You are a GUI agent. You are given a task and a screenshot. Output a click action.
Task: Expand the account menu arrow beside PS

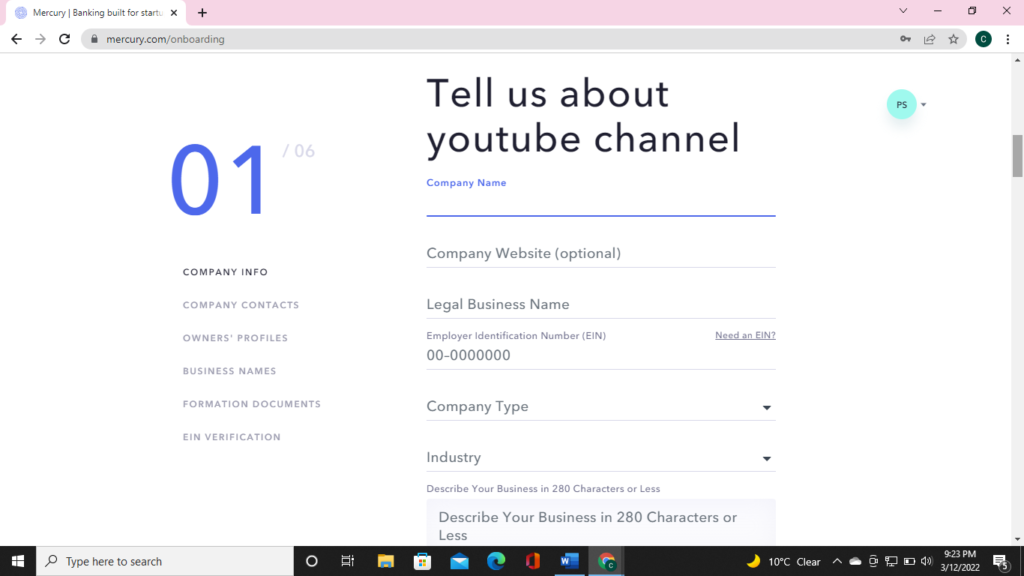923,104
